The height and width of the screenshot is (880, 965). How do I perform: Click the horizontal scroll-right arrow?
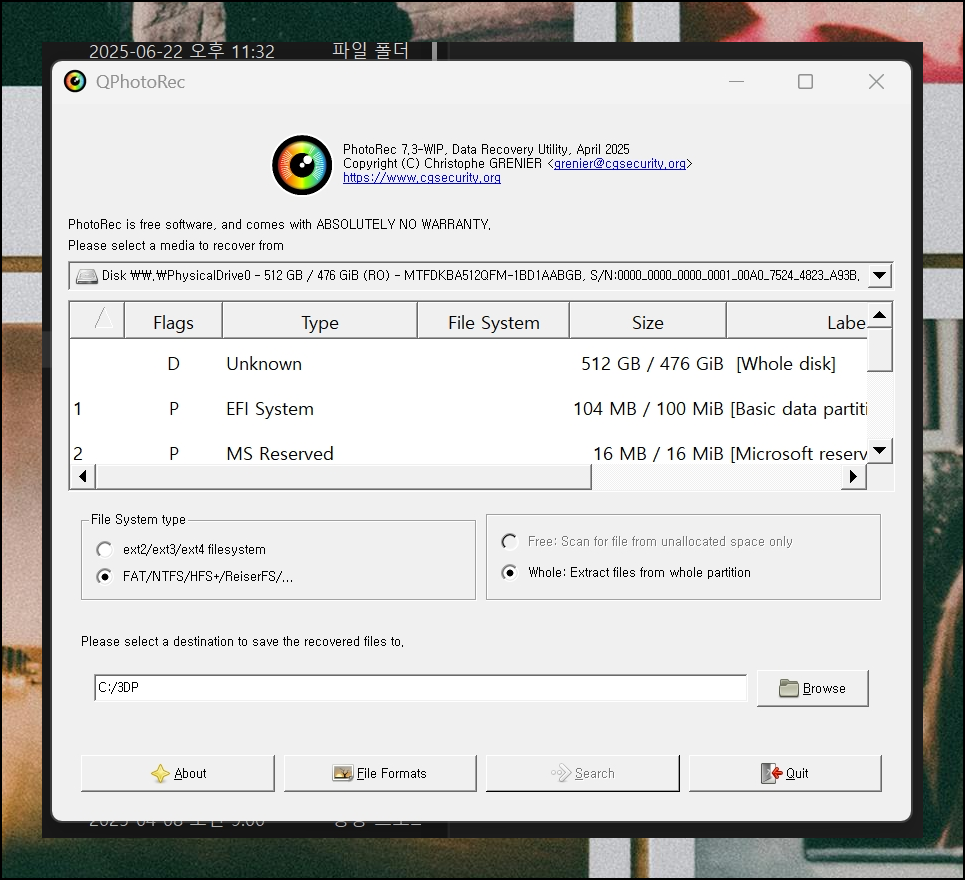pos(853,476)
